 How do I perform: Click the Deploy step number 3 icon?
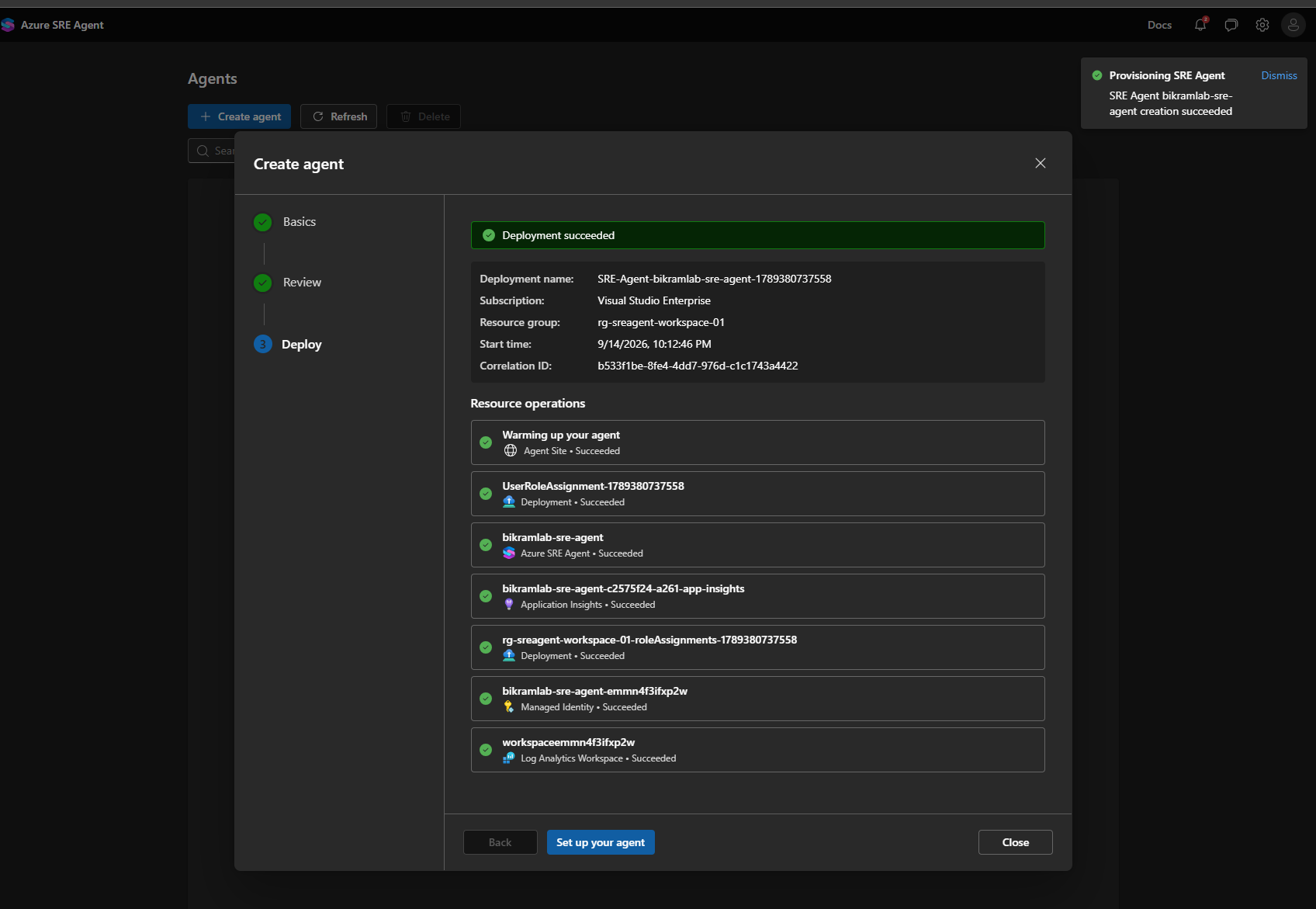pyautogui.click(x=263, y=344)
